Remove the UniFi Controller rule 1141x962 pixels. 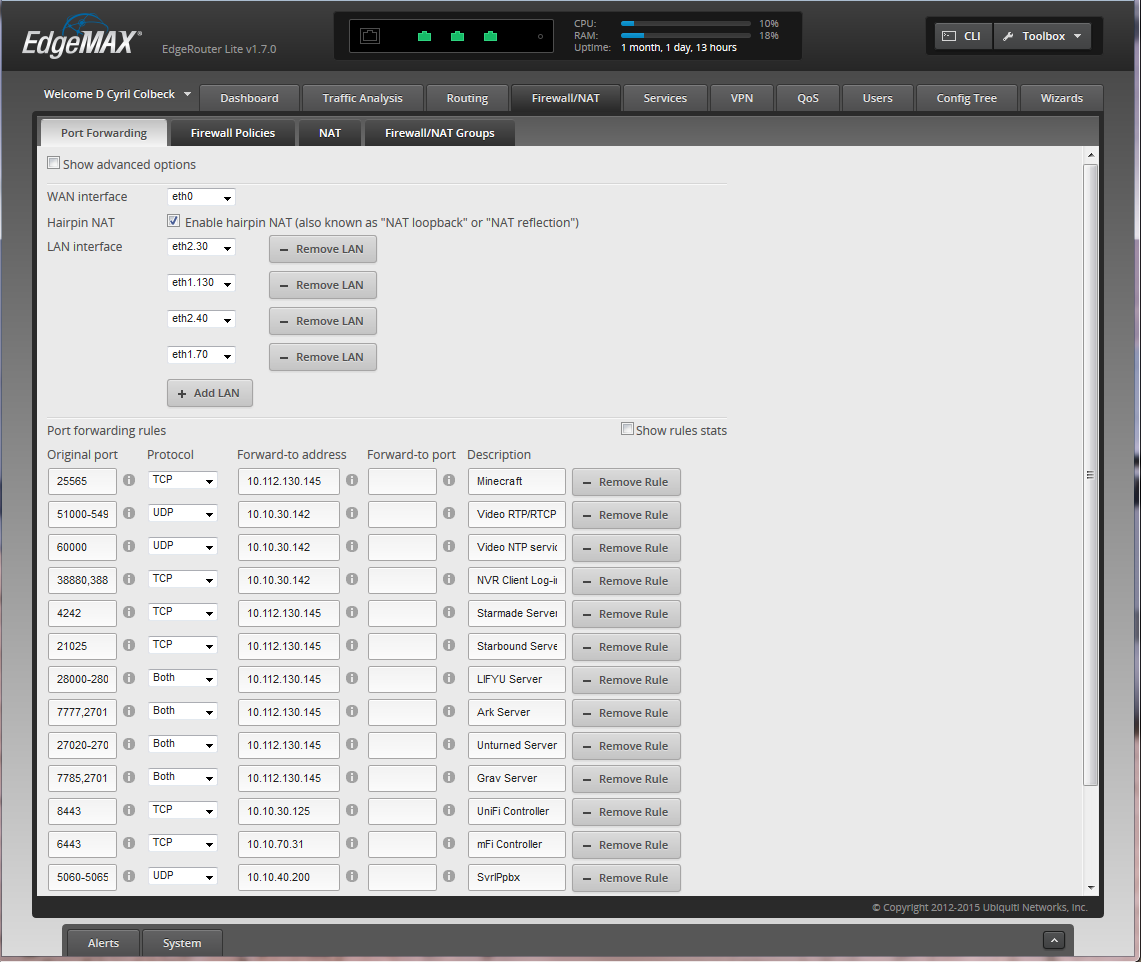(626, 812)
